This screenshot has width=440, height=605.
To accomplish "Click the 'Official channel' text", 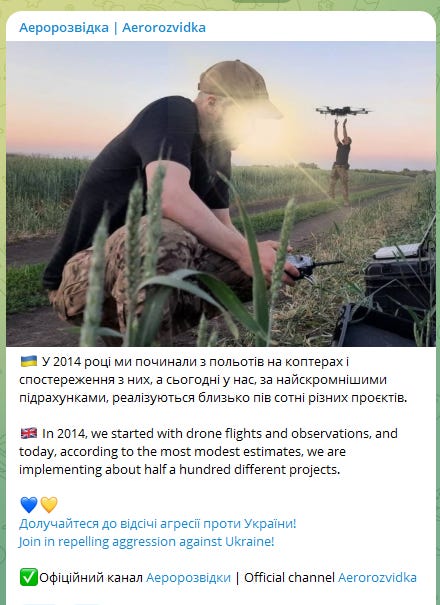I will point(289,578).
